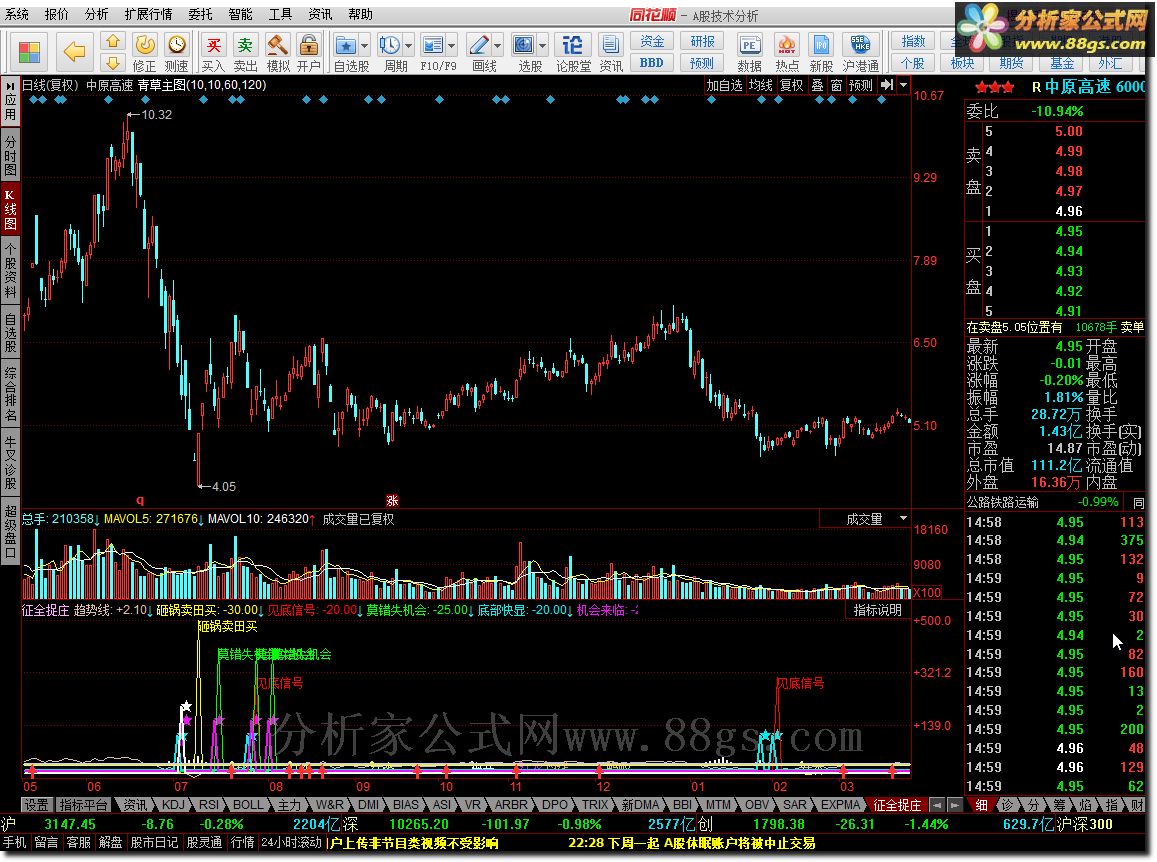The image size is (1157, 862).
Task: Click the yellow down arrow icon
Action: pos(113,63)
